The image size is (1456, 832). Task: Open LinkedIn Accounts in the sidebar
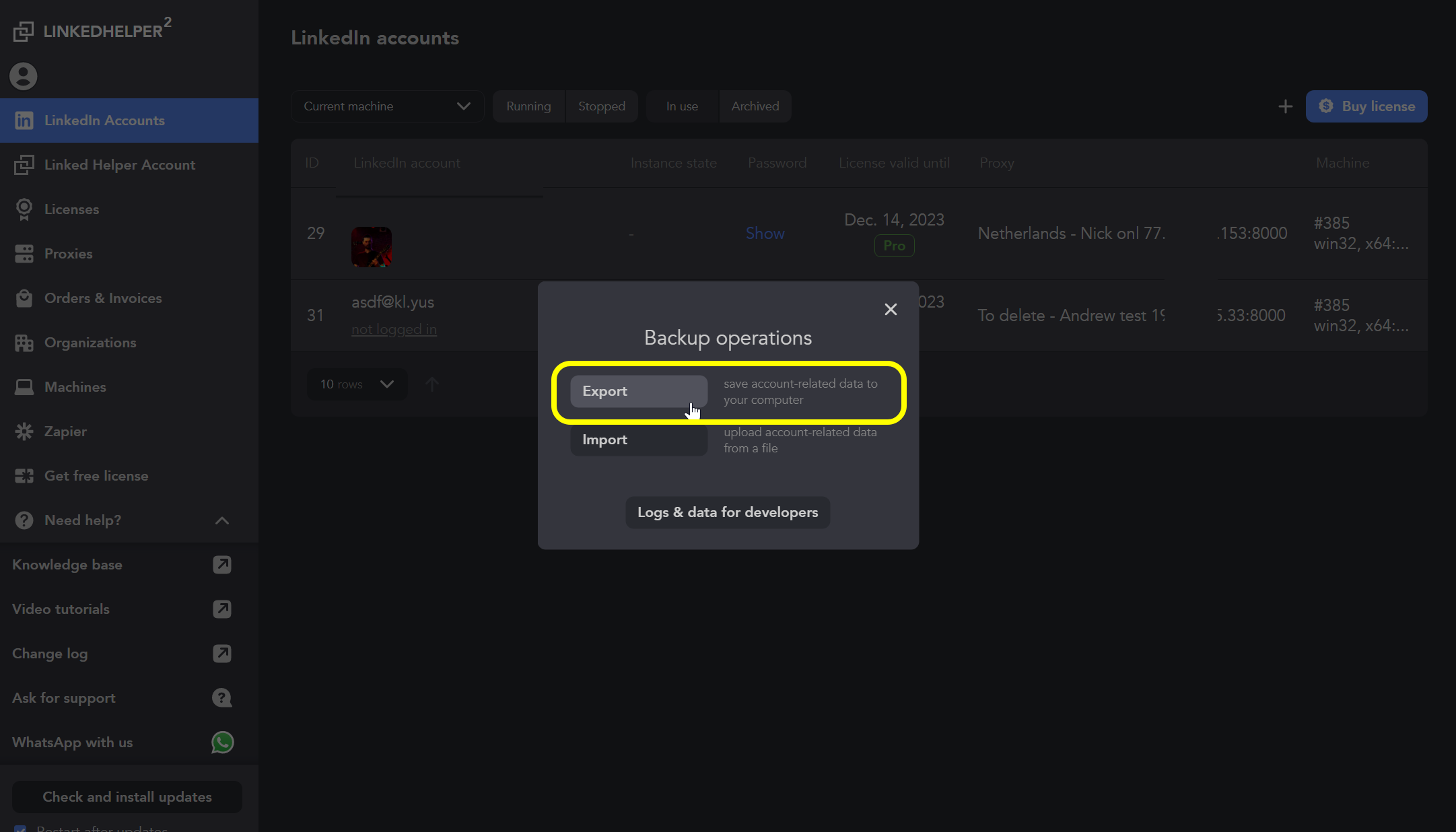pyautogui.click(x=129, y=120)
